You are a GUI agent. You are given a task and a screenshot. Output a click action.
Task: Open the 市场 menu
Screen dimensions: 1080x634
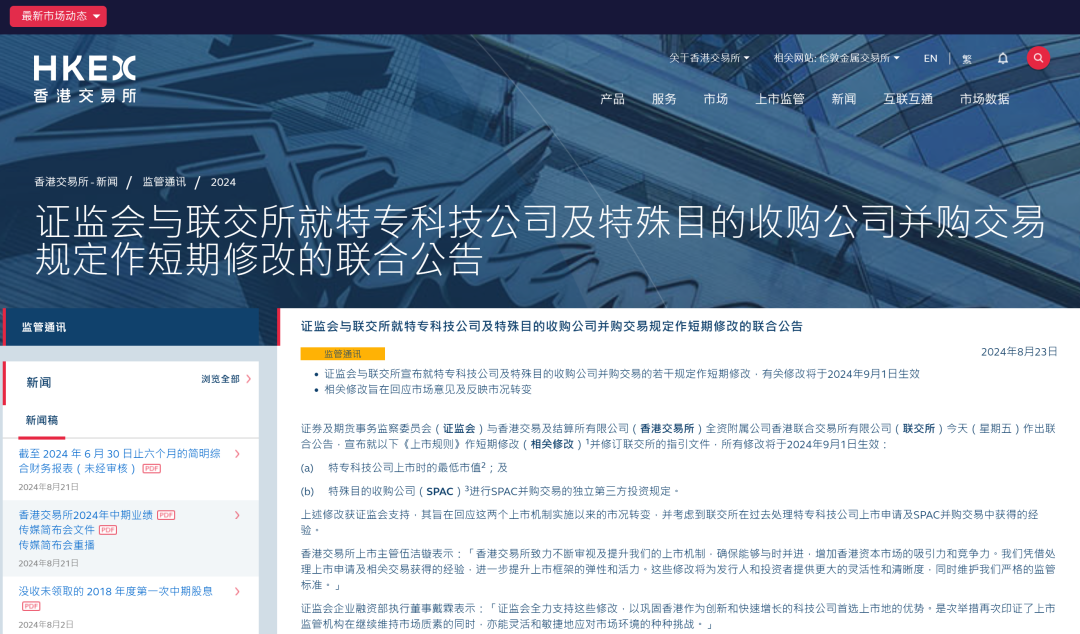[x=716, y=99]
